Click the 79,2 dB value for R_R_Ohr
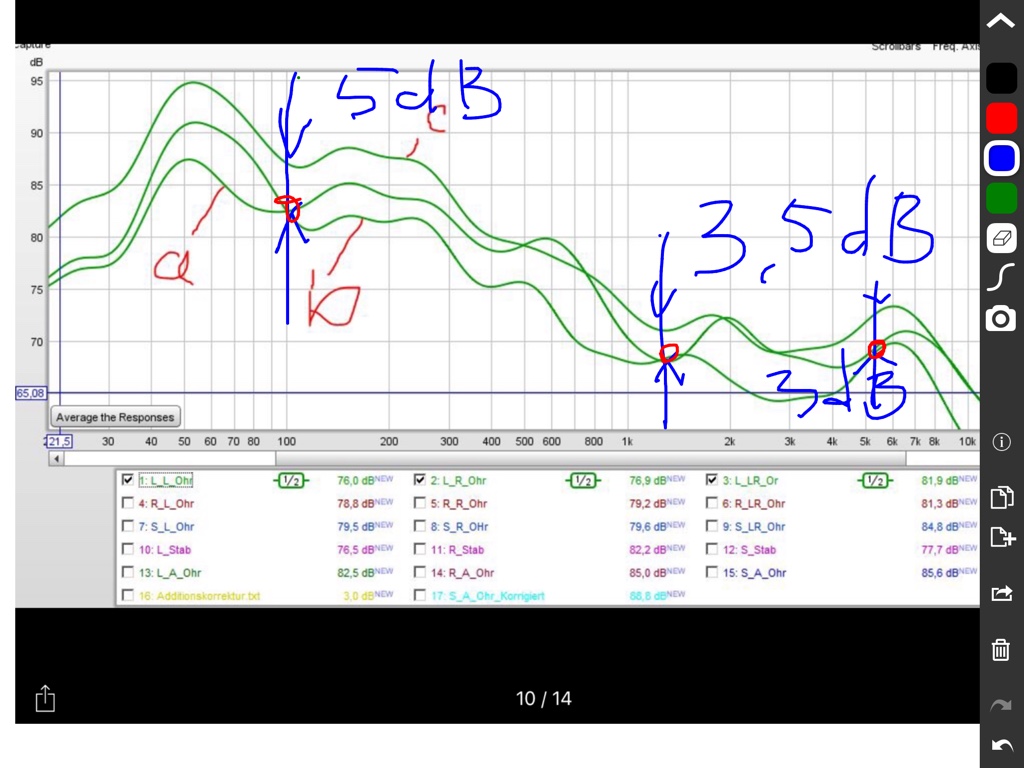 click(x=648, y=504)
